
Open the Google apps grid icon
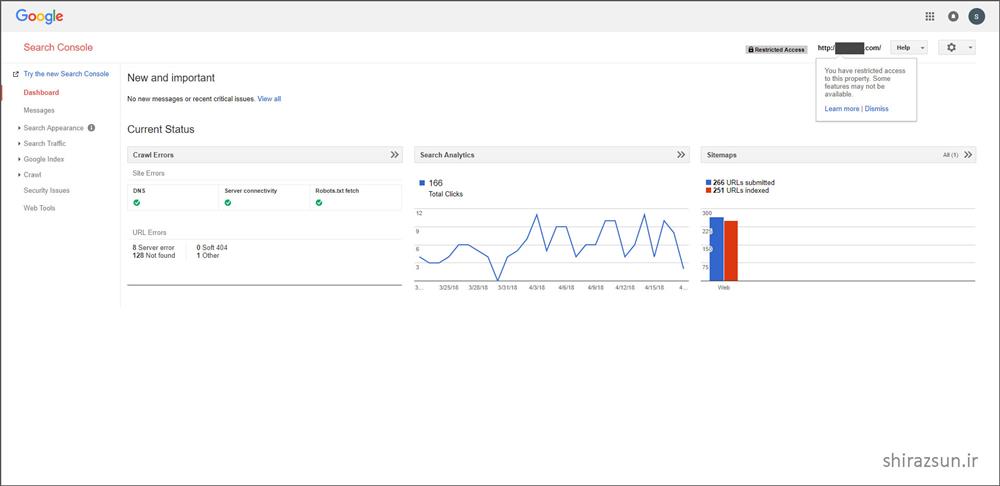point(929,17)
